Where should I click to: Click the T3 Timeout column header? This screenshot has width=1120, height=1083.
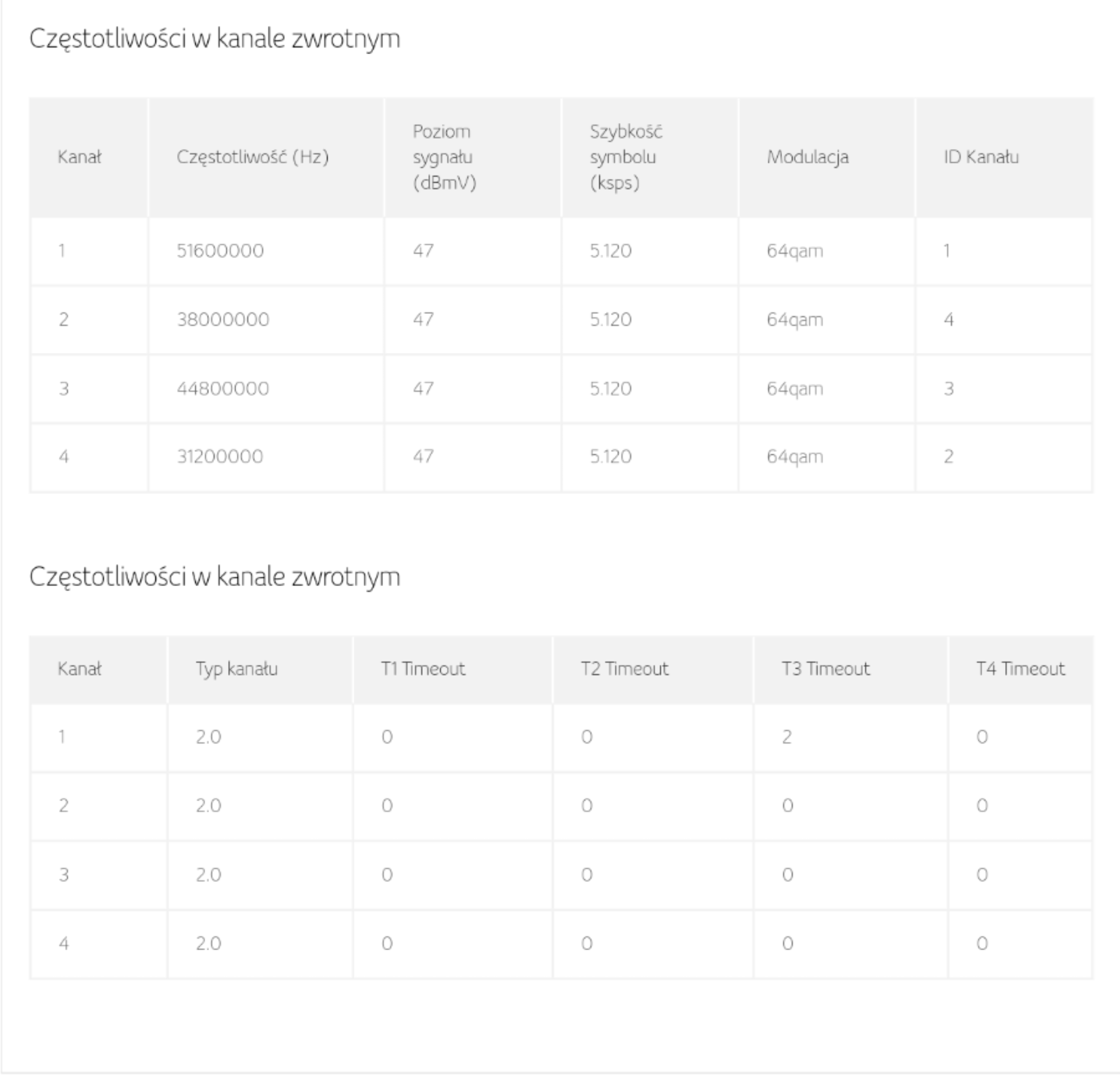click(x=826, y=669)
